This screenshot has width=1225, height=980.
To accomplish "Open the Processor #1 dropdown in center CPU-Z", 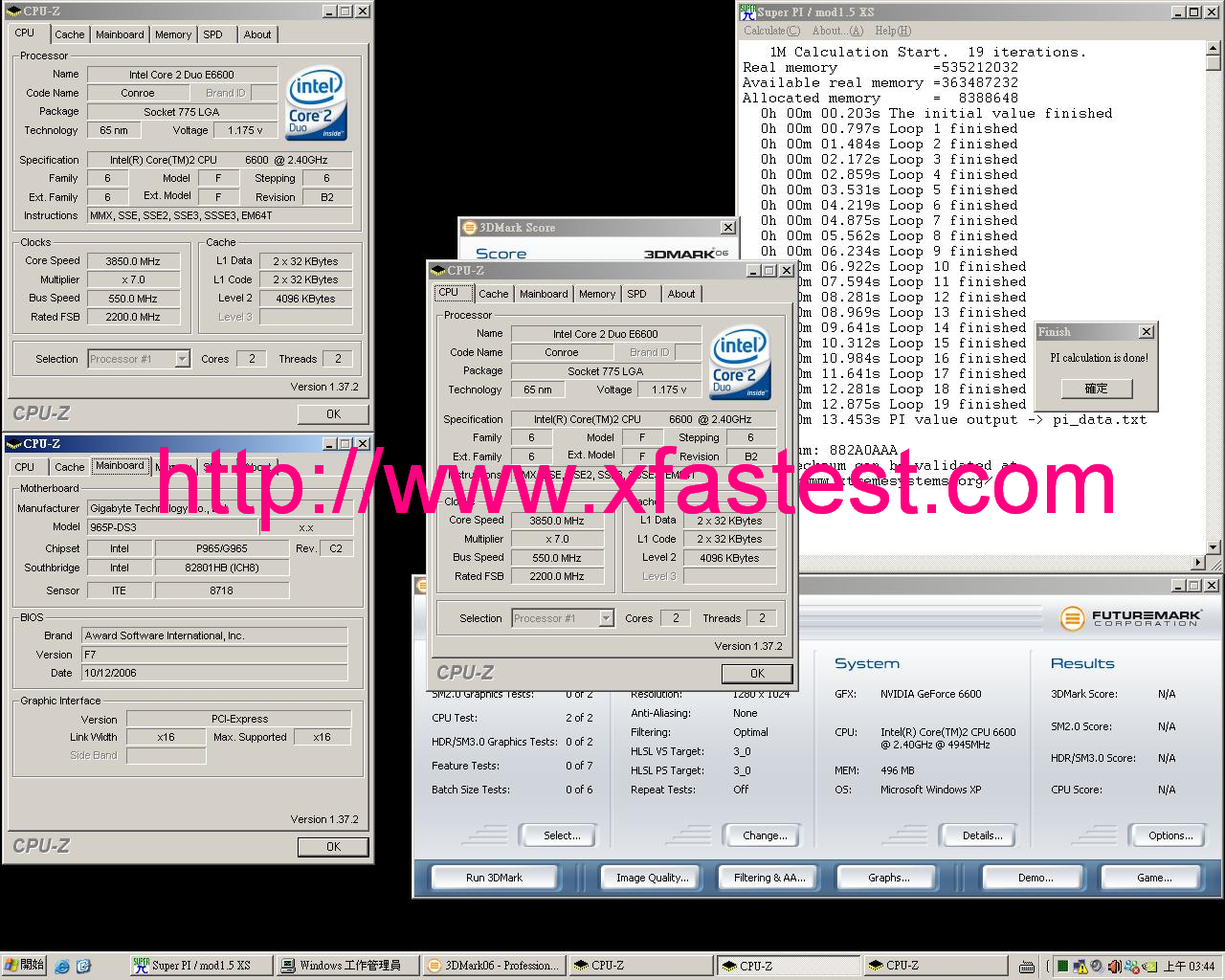I will click(x=606, y=618).
